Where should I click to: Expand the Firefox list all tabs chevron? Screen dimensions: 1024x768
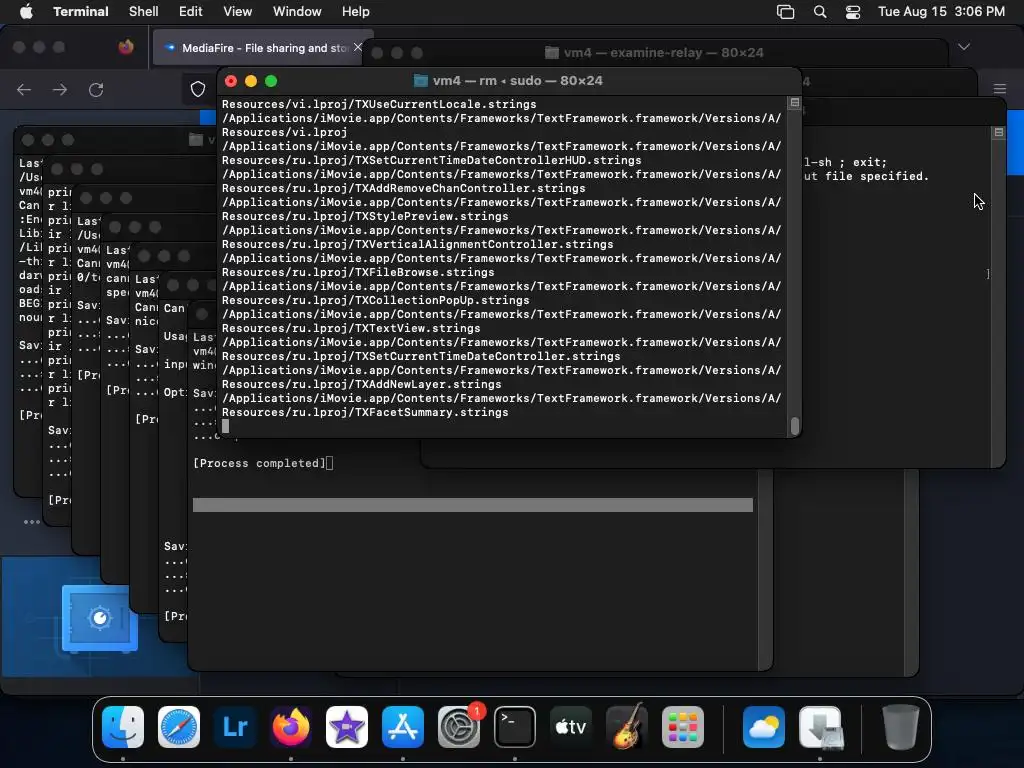[x=964, y=47]
